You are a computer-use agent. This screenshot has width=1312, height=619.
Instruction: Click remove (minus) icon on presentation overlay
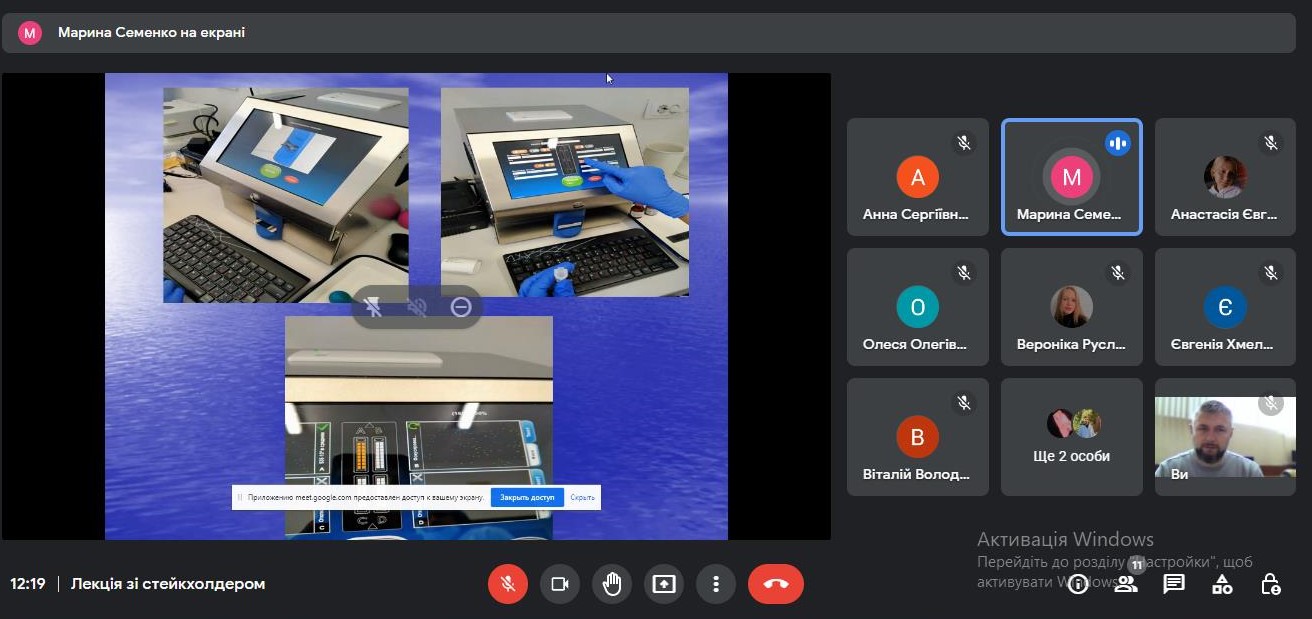point(461,307)
